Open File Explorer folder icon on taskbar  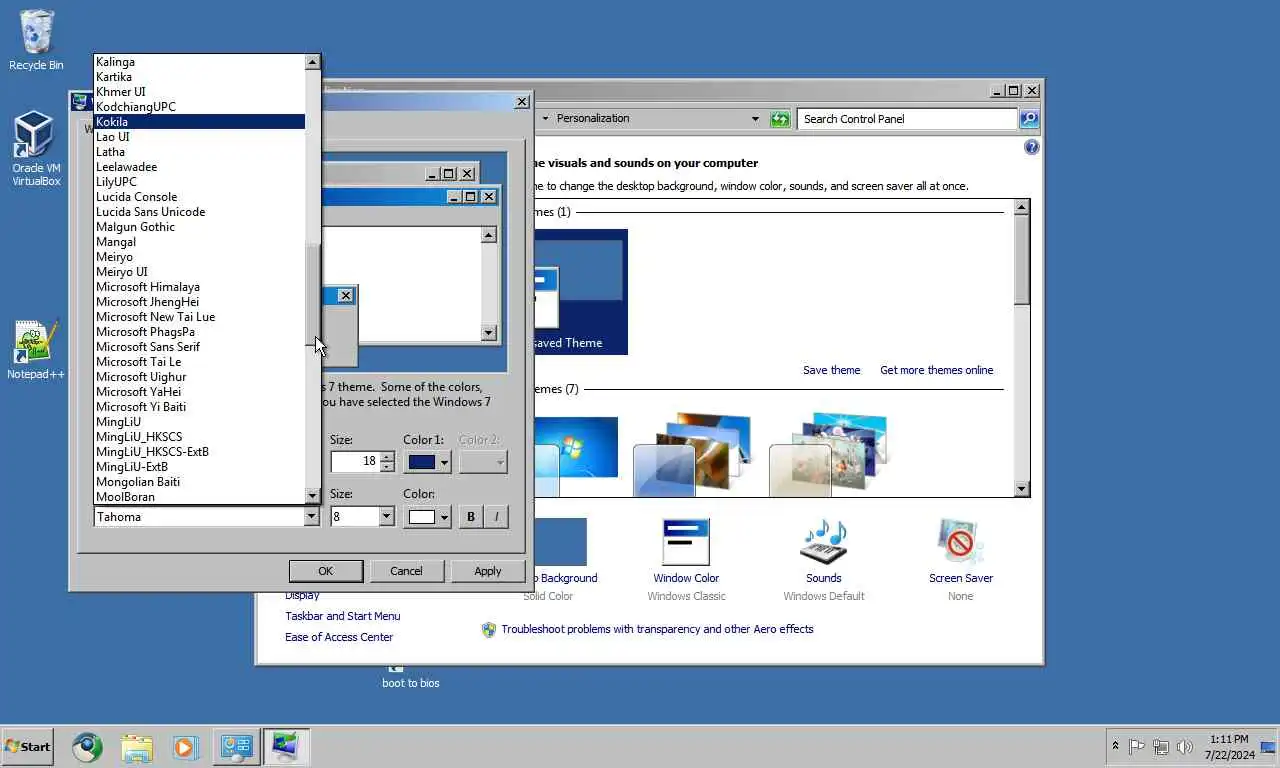[x=137, y=746]
